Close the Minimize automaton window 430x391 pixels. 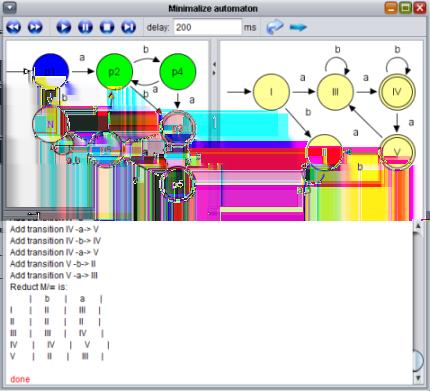click(420, 8)
